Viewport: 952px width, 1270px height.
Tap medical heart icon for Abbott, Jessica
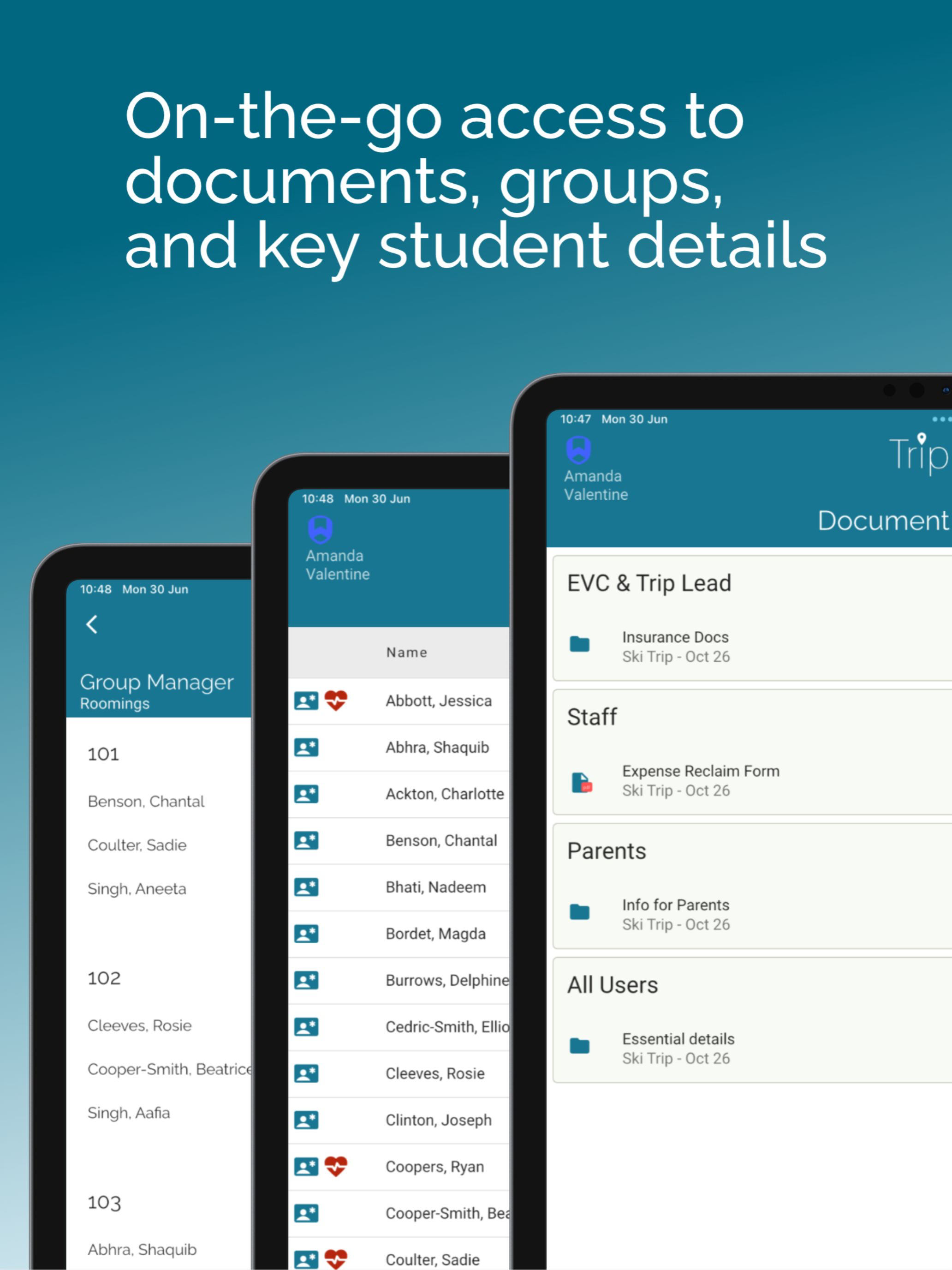[x=336, y=701]
